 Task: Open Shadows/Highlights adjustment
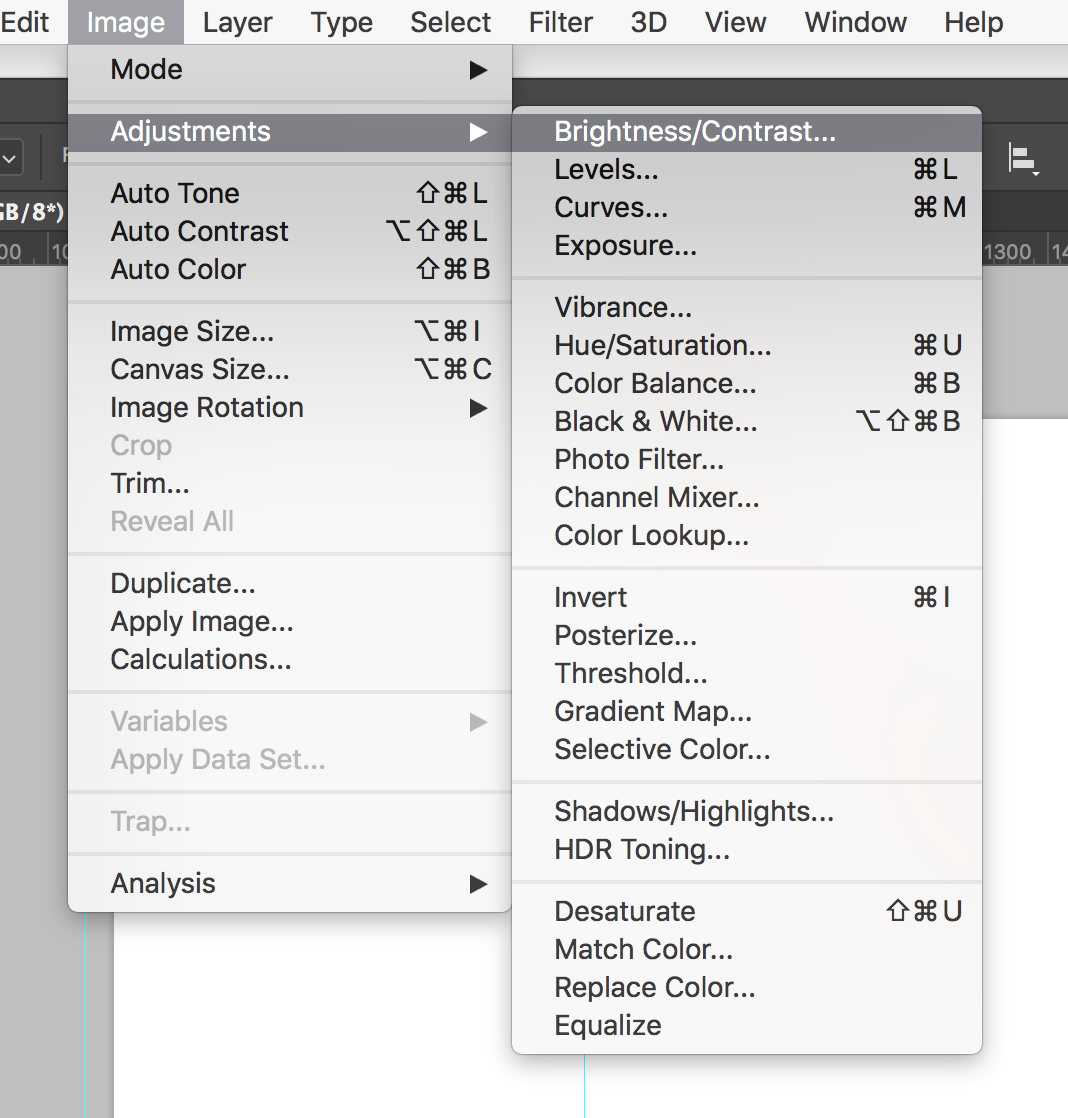coord(694,812)
